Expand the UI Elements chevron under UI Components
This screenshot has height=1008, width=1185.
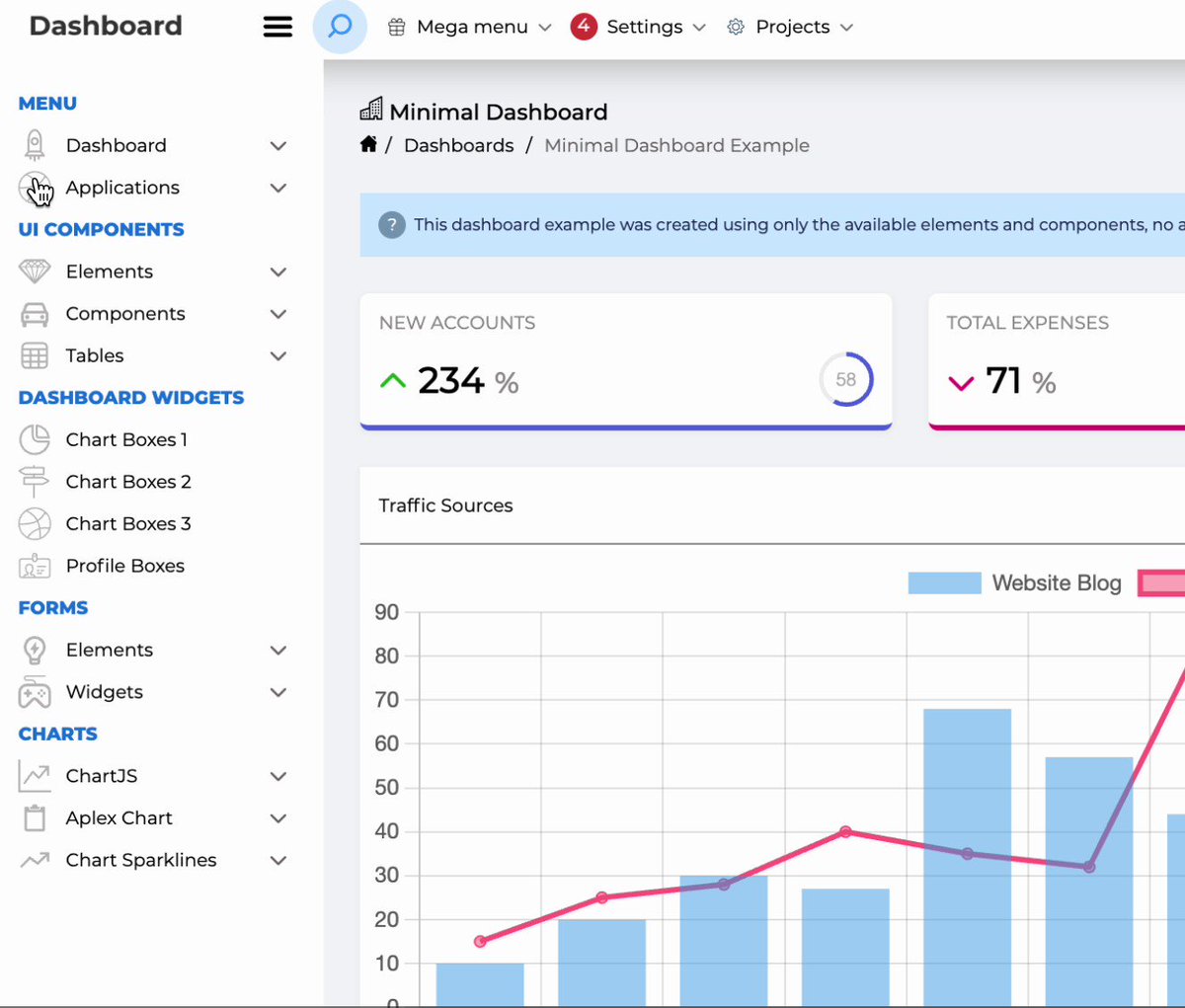pyautogui.click(x=278, y=271)
